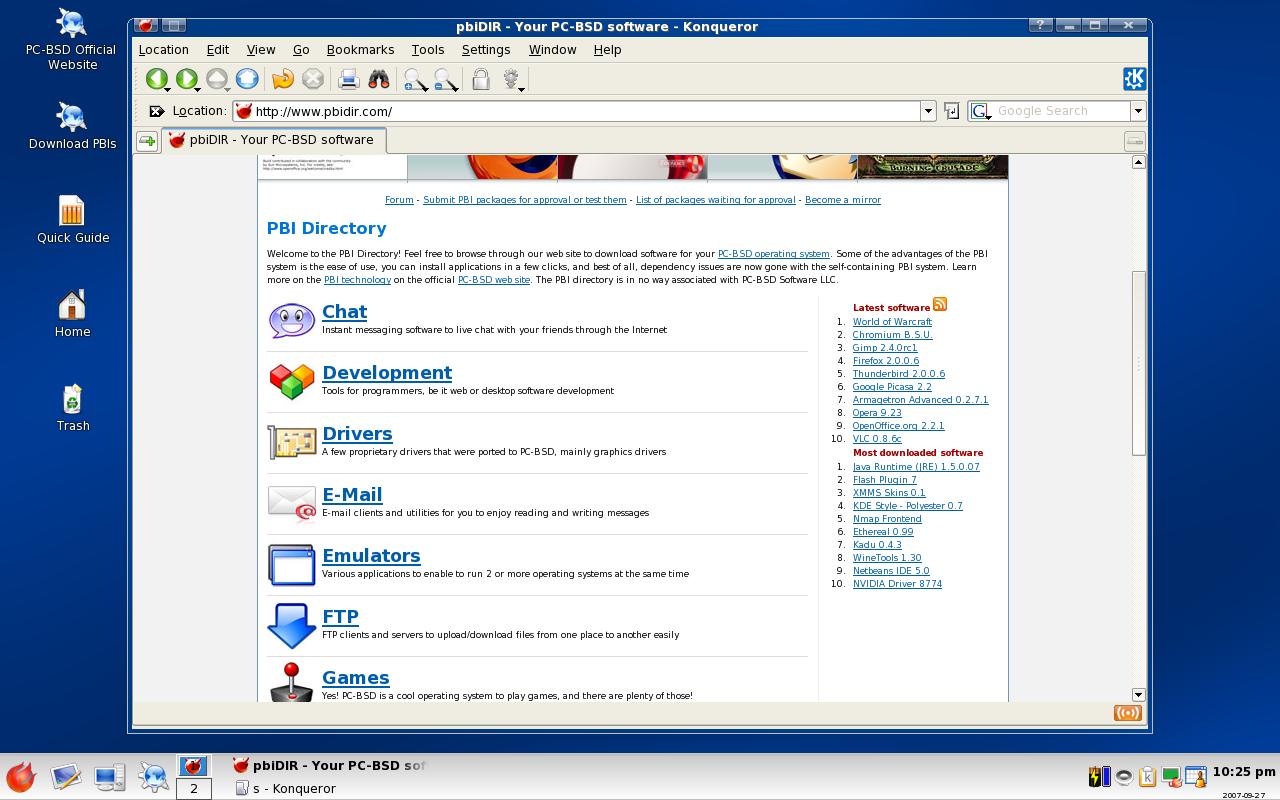Click the Security padlock toolbar icon
1280x800 pixels.
tap(481, 79)
